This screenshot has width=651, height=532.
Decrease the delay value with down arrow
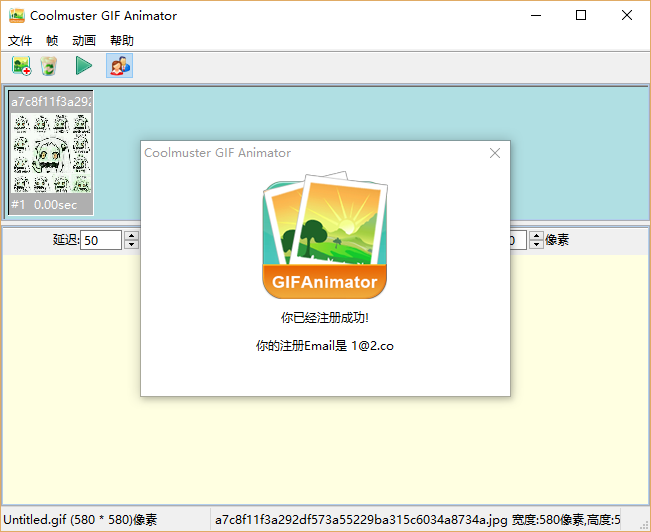point(131,244)
